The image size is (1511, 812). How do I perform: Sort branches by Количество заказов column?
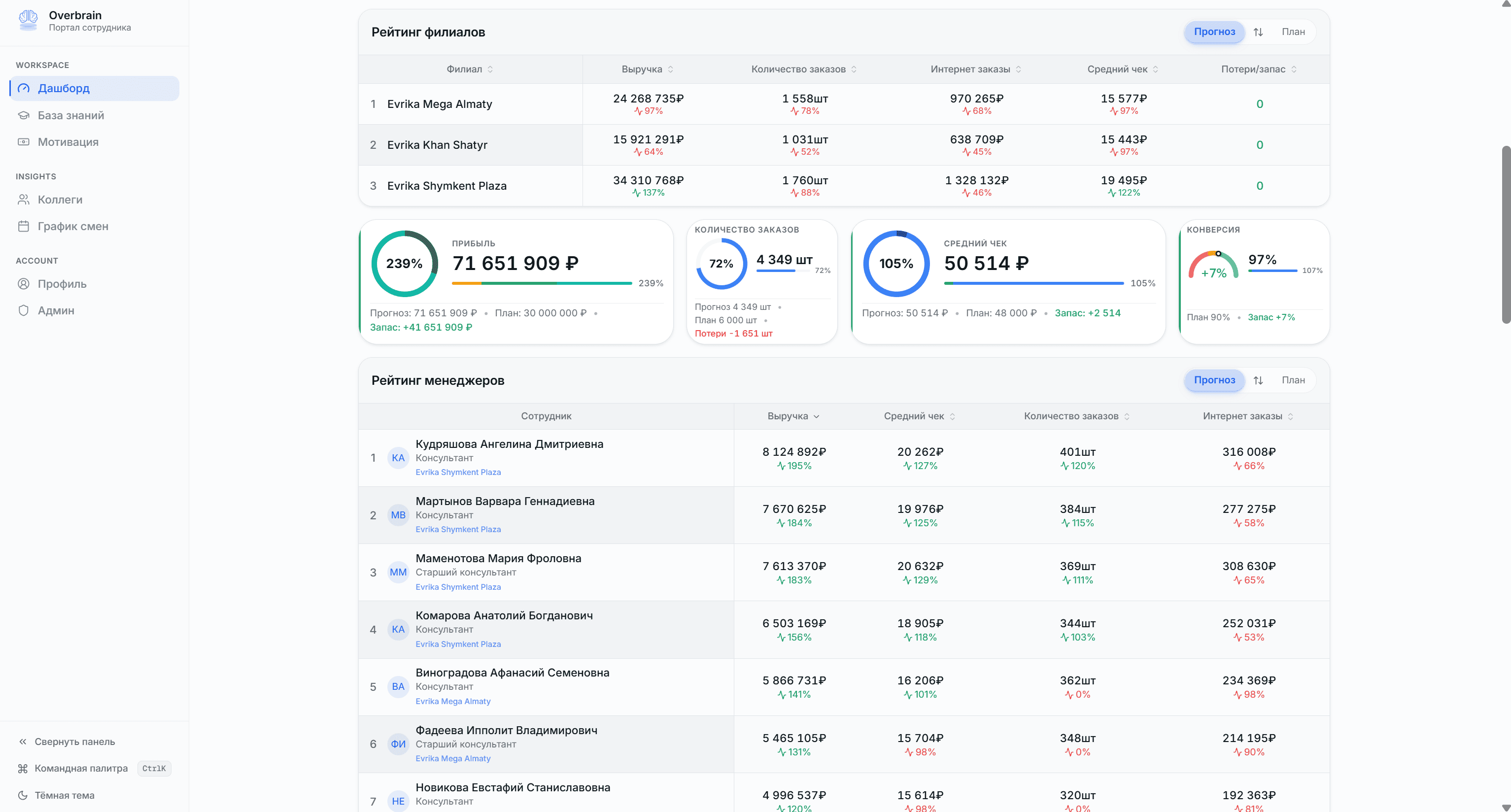tap(804, 69)
